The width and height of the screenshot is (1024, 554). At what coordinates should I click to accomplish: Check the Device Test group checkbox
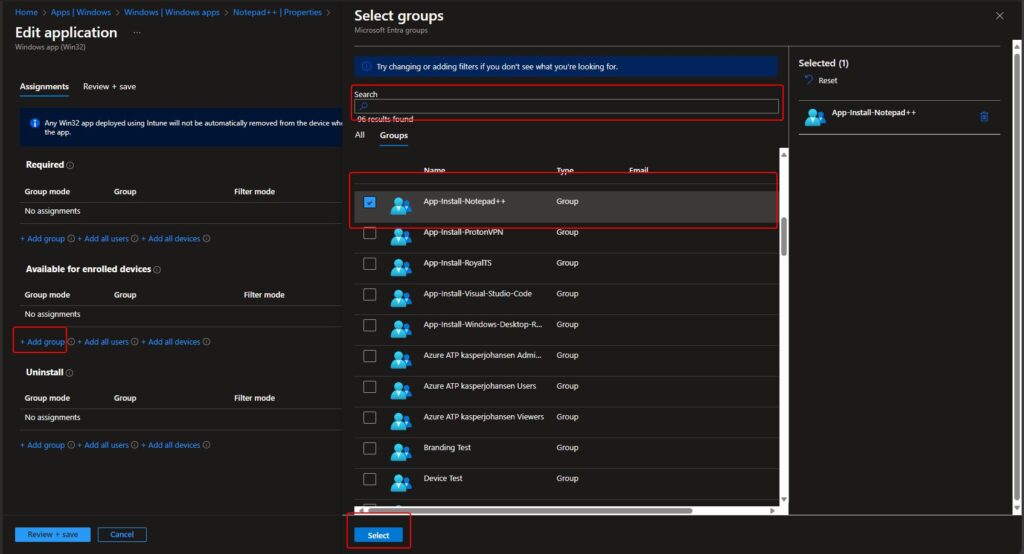[370, 479]
